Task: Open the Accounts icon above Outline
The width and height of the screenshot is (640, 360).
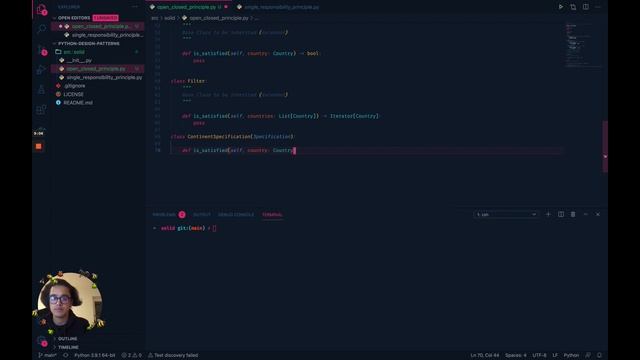Action: (42, 340)
